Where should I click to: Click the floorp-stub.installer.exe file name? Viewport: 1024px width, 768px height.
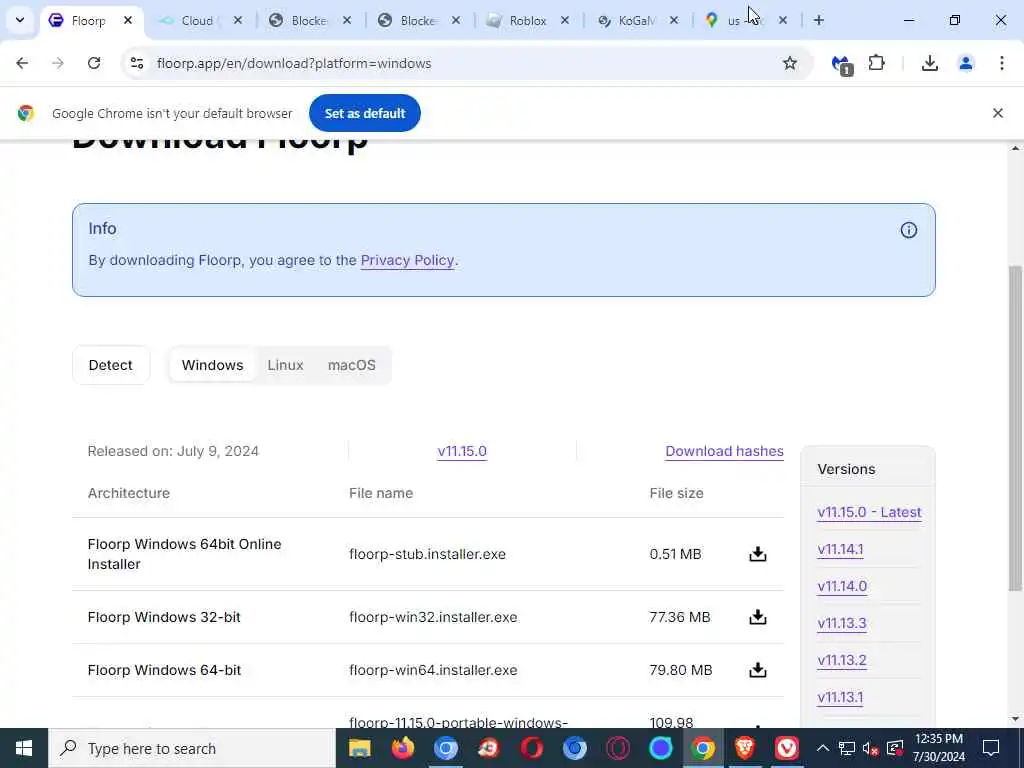[x=427, y=554]
